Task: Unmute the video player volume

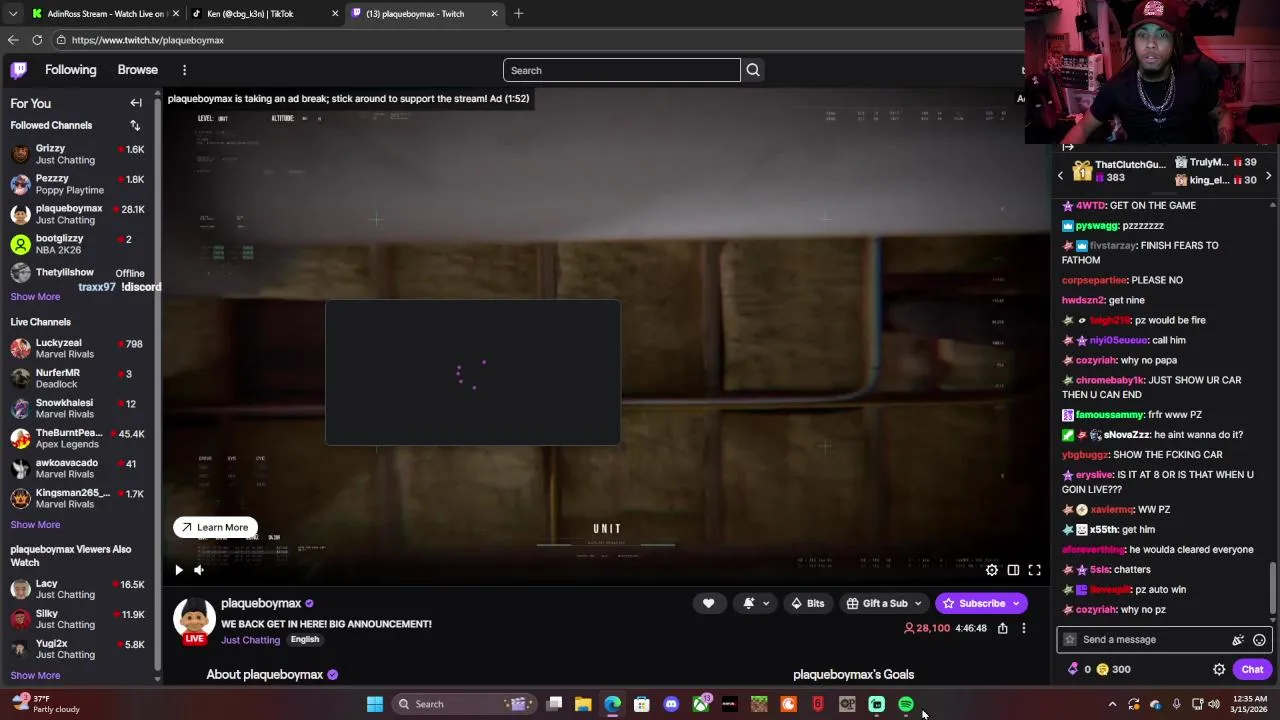Action: [199, 570]
